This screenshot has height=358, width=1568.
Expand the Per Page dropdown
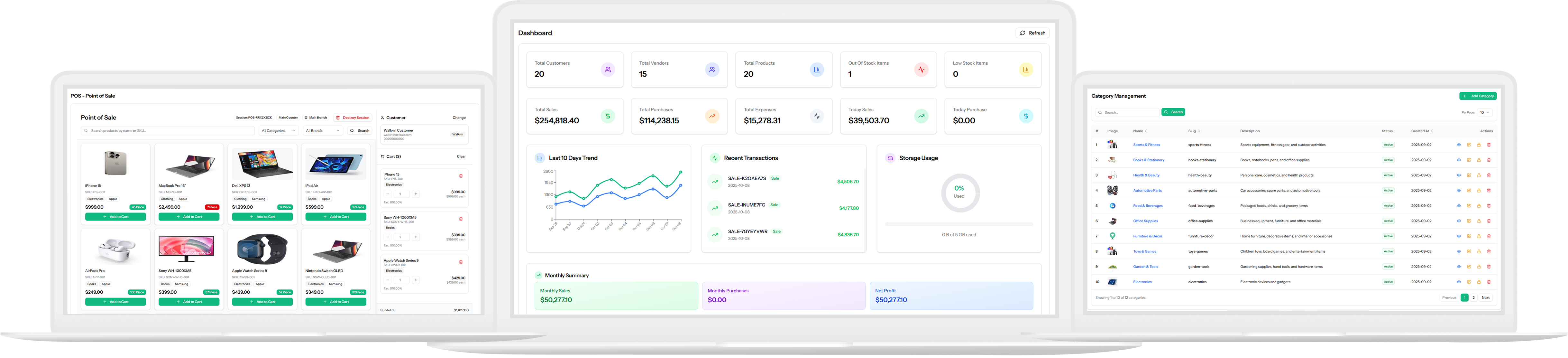pyautogui.click(x=1485, y=113)
